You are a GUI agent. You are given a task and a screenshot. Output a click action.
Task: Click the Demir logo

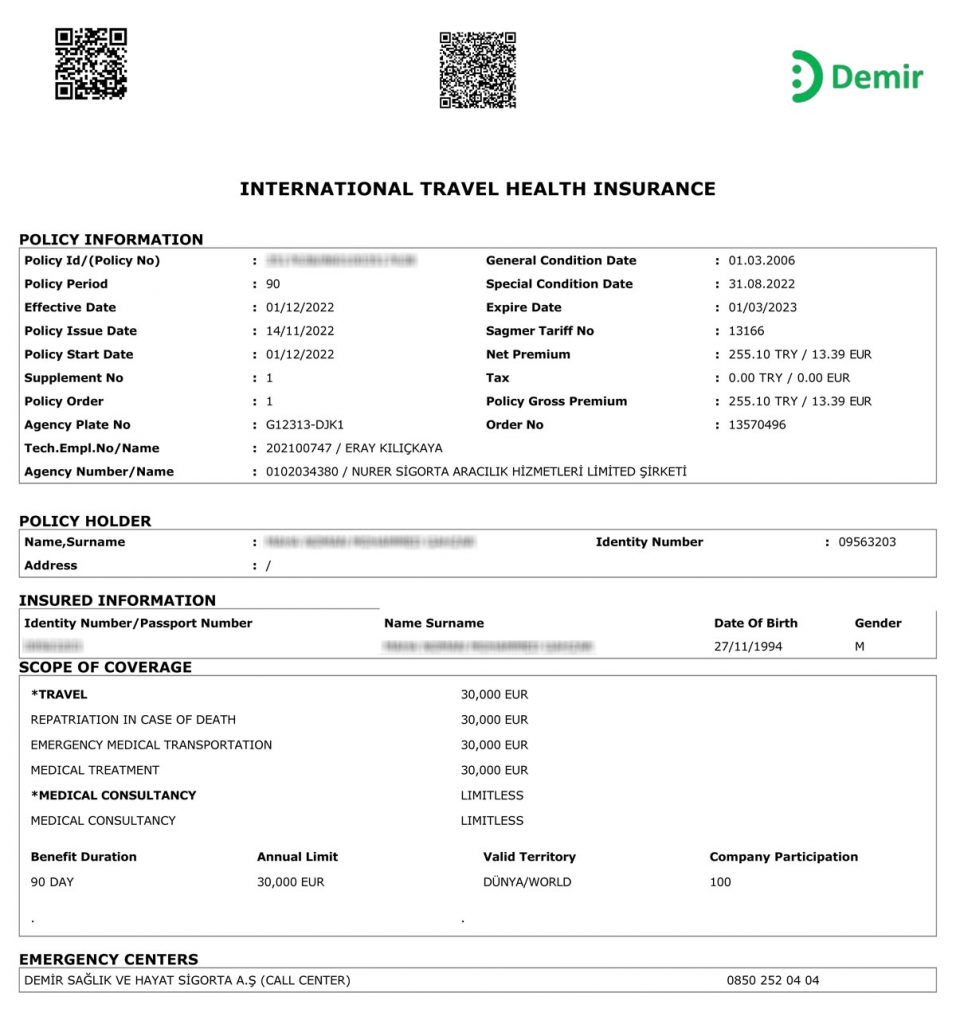tap(857, 76)
